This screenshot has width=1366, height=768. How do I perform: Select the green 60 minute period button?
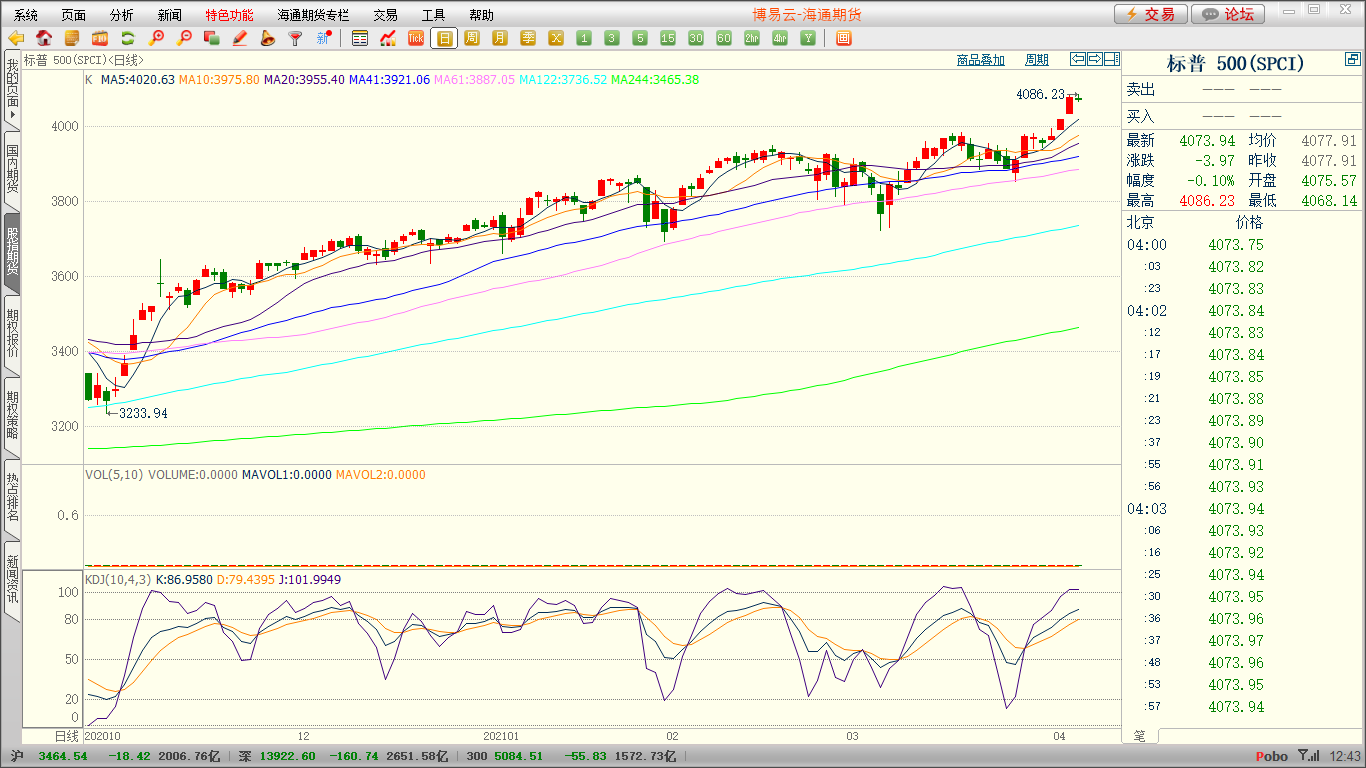pos(724,39)
